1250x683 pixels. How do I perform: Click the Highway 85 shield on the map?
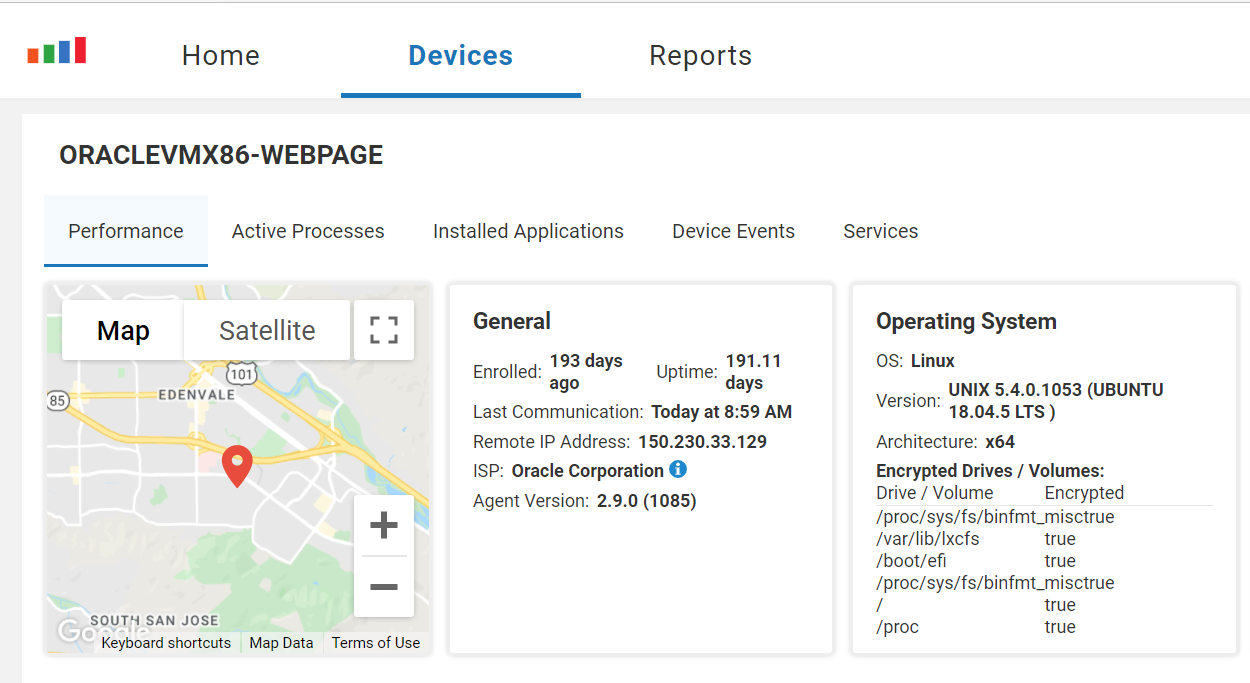57,400
